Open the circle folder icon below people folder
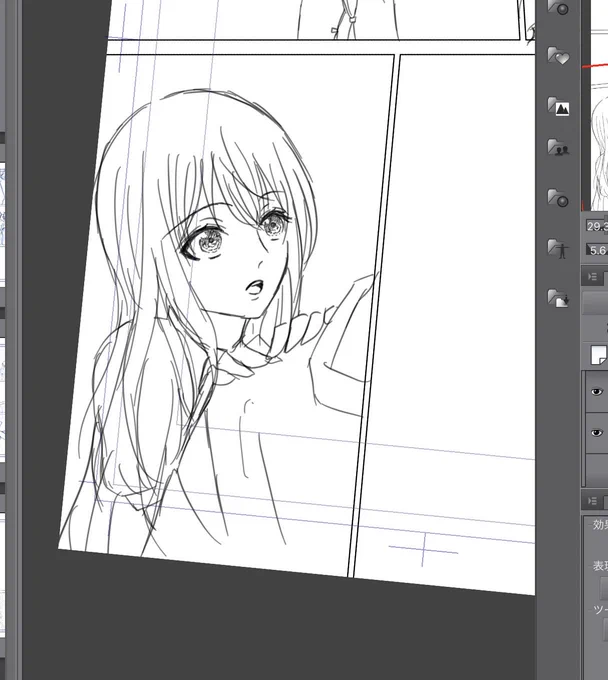 (x=558, y=198)
